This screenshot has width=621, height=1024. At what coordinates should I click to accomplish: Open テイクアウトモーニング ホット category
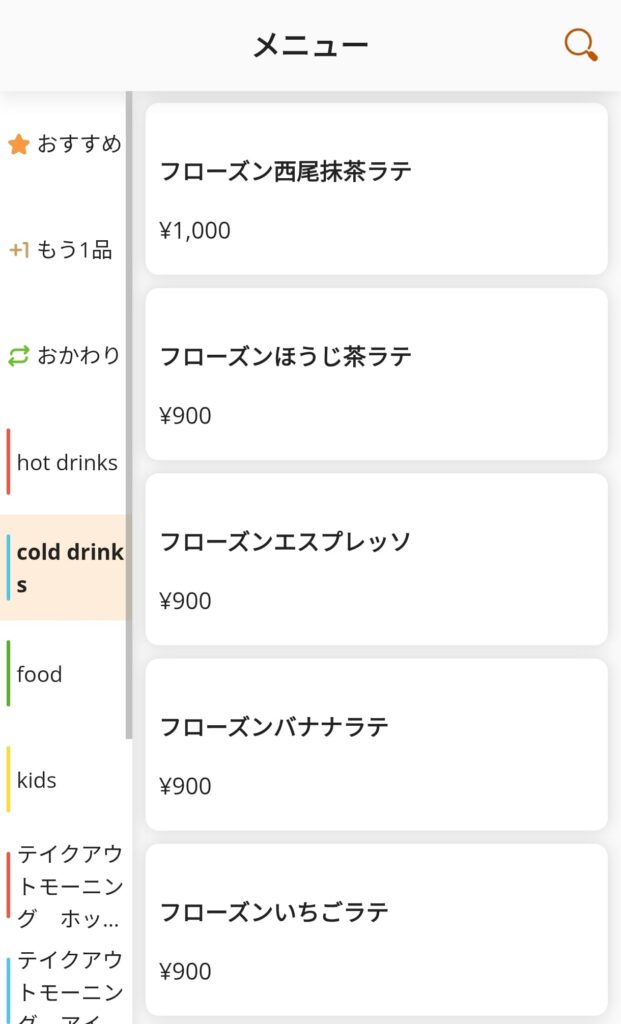click(x=68, y=886)
